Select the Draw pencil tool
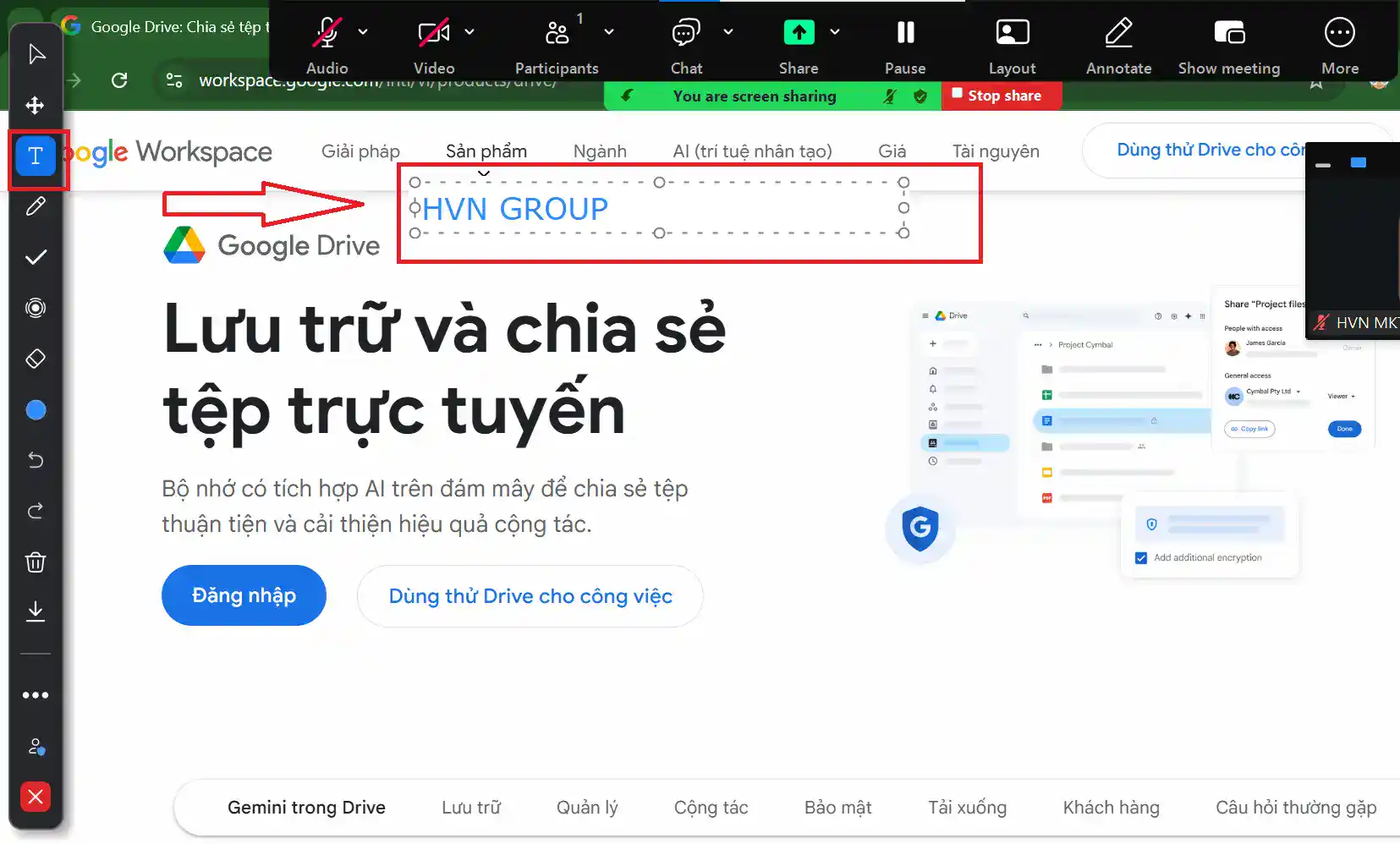1400x844 pixels. point(36,206)
